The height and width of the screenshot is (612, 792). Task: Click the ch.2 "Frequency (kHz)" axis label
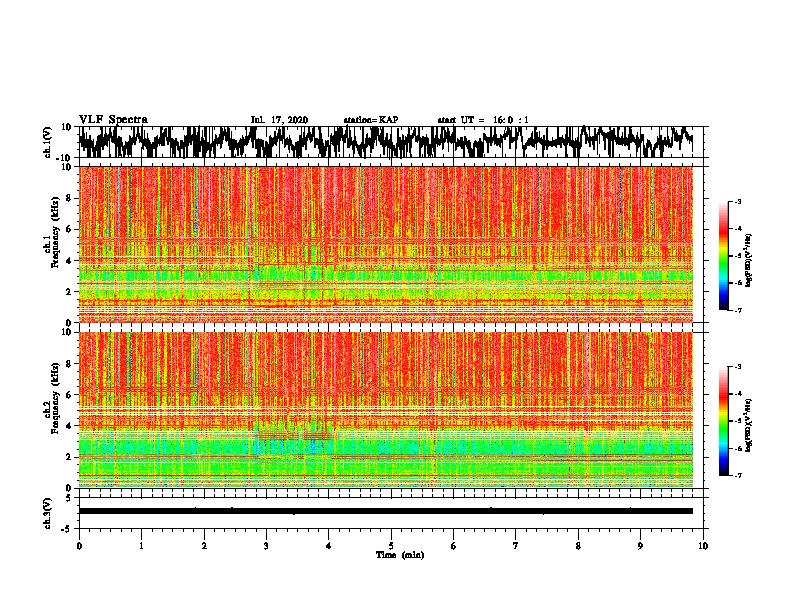tap(56, 397)
